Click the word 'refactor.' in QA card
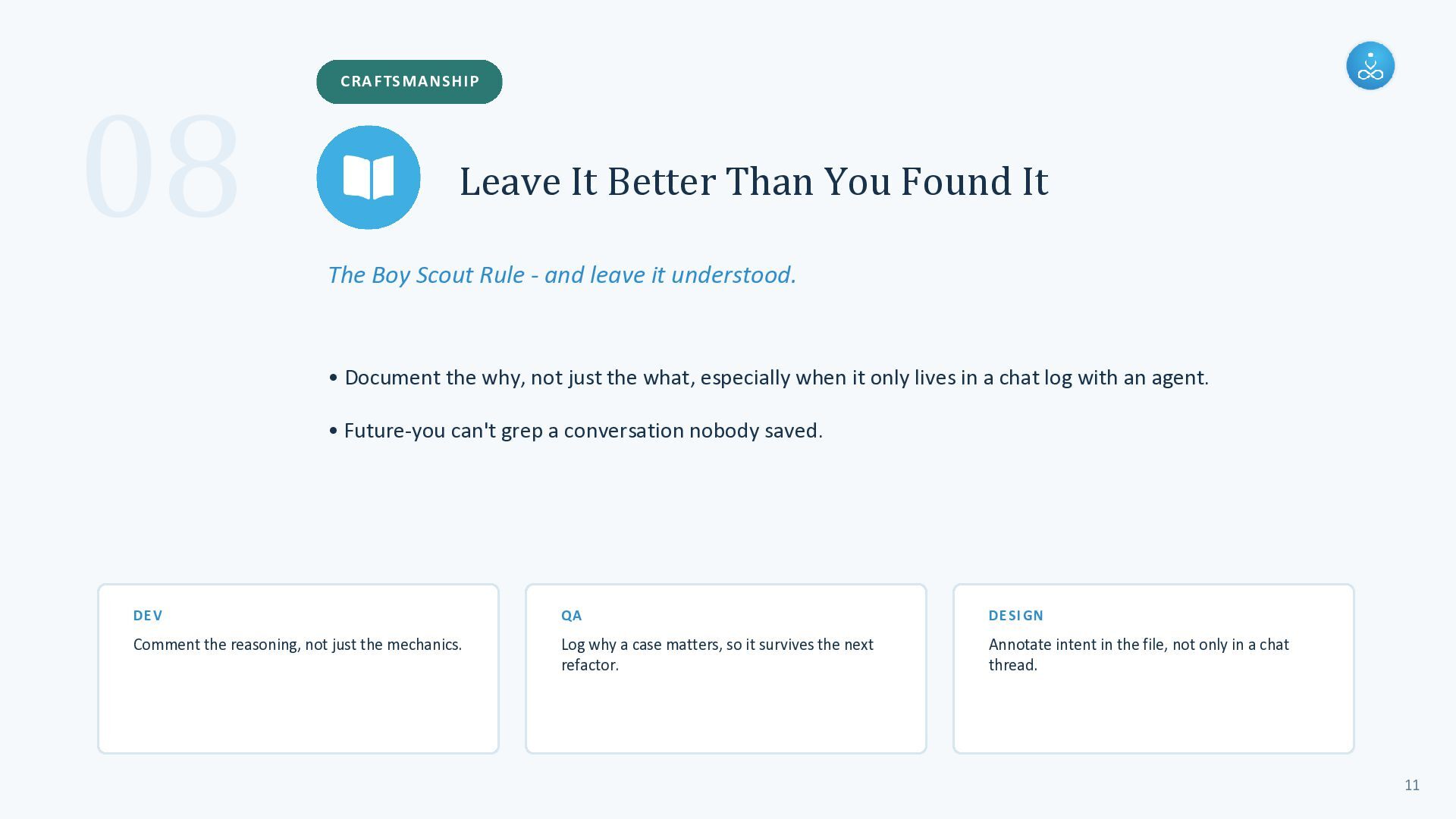 click(x=590, y=665)
